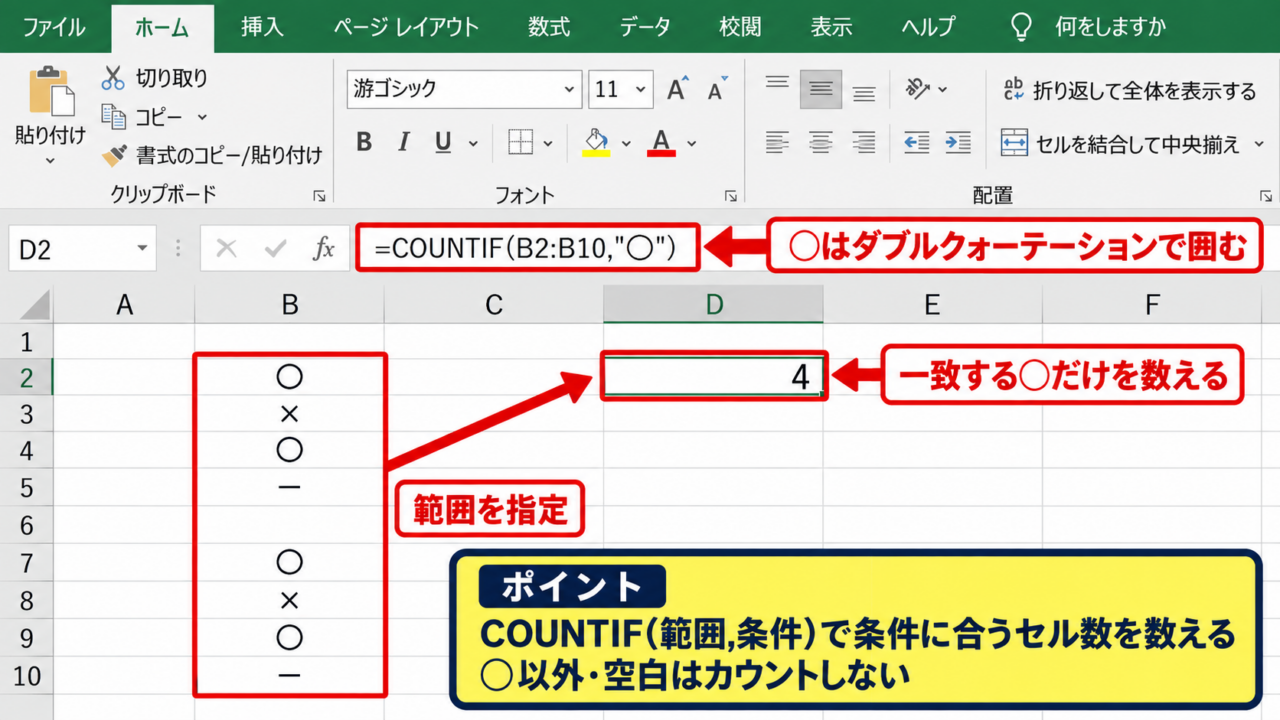Toggle Bold formatting
1280x720 pixels.
pos(364,142)
